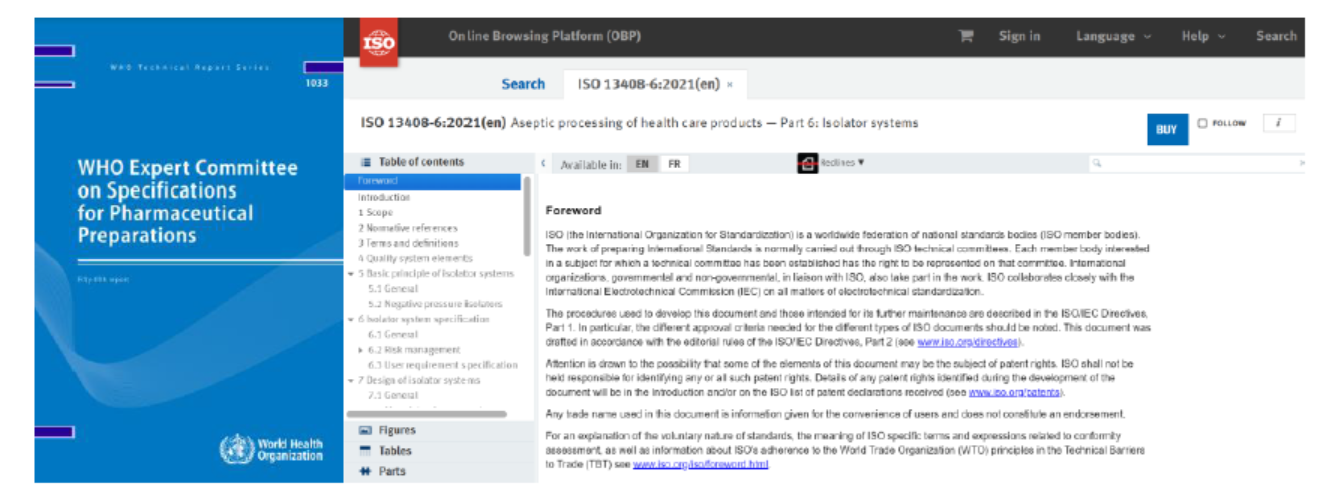This screenshot has width=1318, height=496.
Task: Click the Figures image icon
Action: click(x=366, y=431)
